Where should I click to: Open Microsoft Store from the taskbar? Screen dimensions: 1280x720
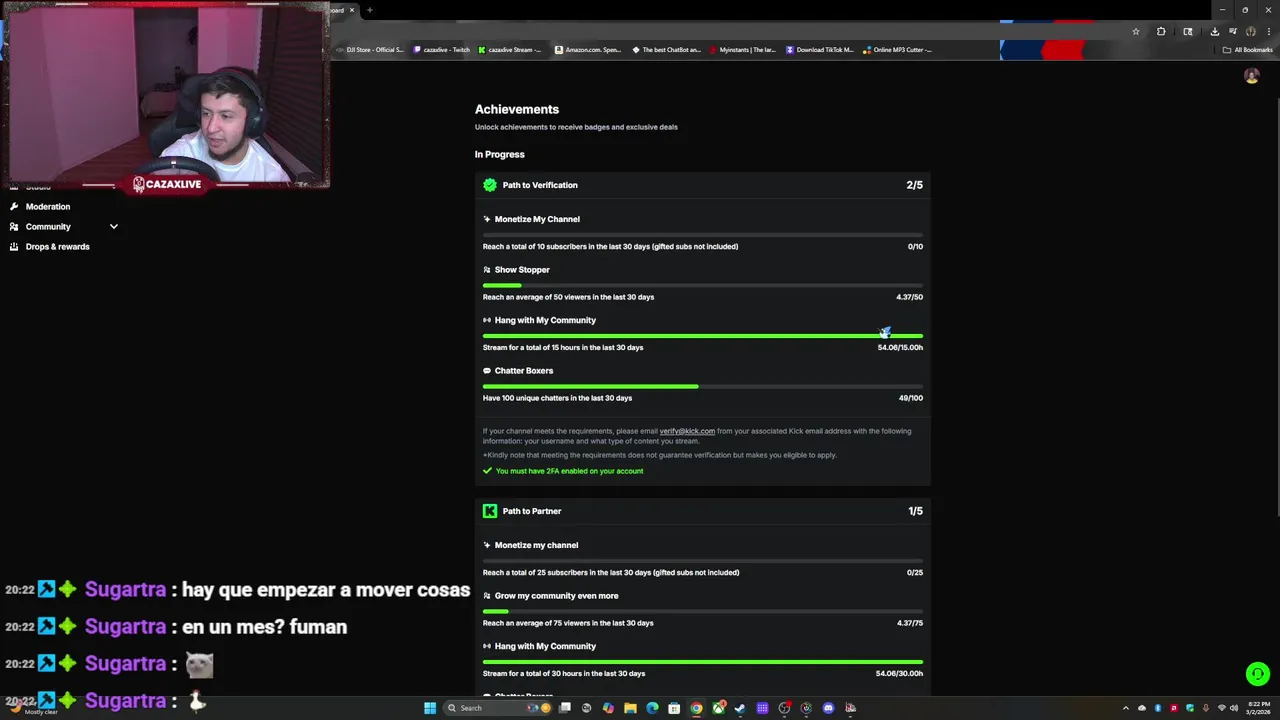tap(674, 708)
